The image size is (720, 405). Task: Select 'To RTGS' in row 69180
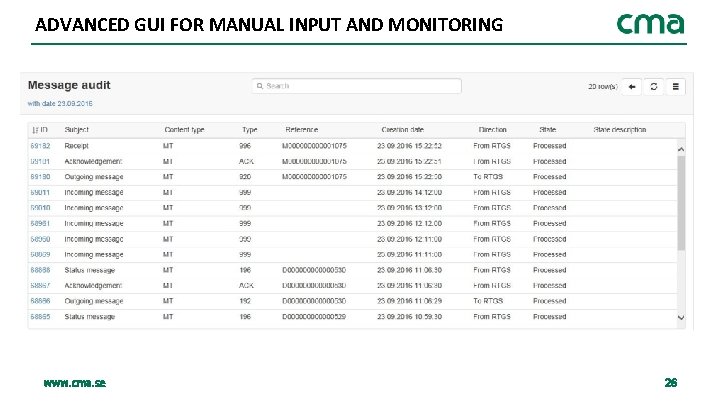pos(488,177)
